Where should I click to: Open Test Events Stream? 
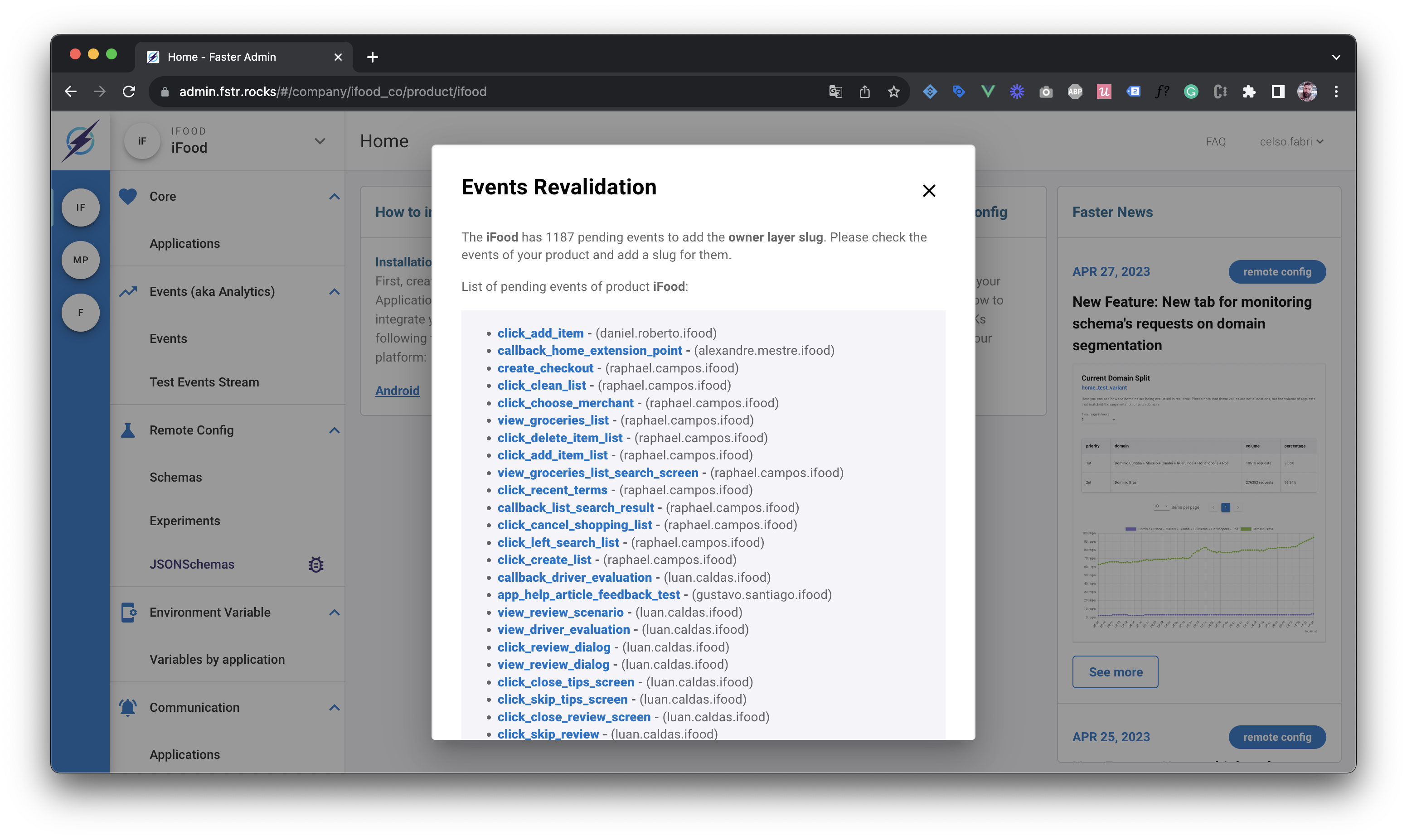(x=204, y=382)
